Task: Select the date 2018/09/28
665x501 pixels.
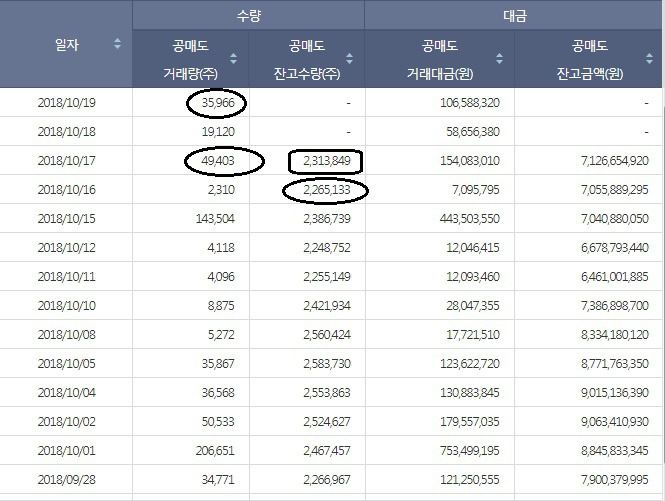Action: pyautogui.click(x=67, y=480)
